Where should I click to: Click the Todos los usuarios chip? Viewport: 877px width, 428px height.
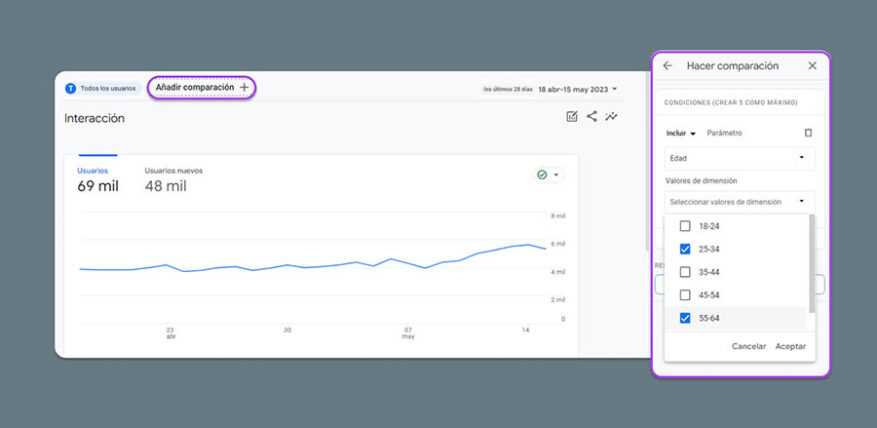click(x=101, y=88)
